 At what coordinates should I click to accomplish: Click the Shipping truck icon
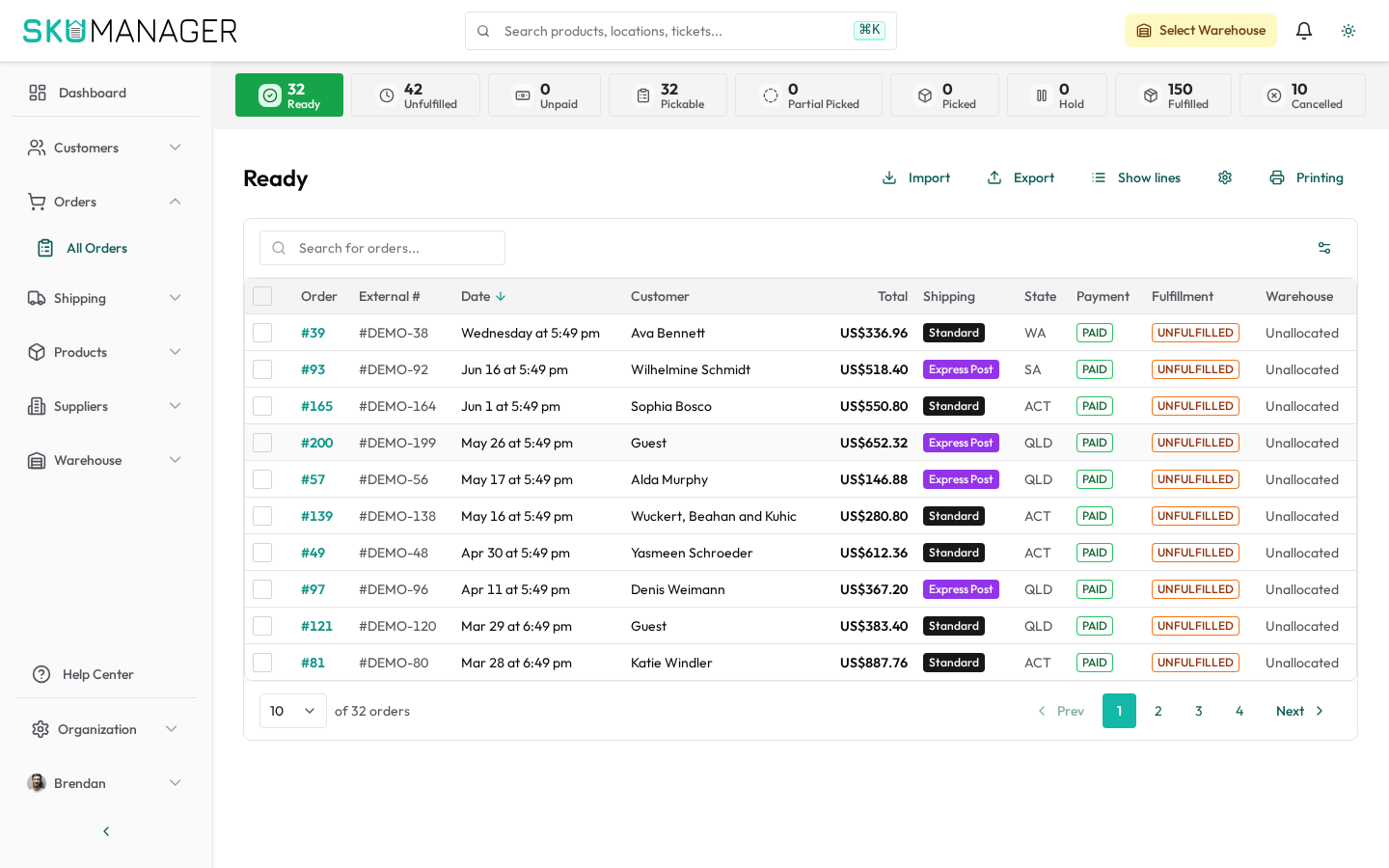click(x=37, y=298)
